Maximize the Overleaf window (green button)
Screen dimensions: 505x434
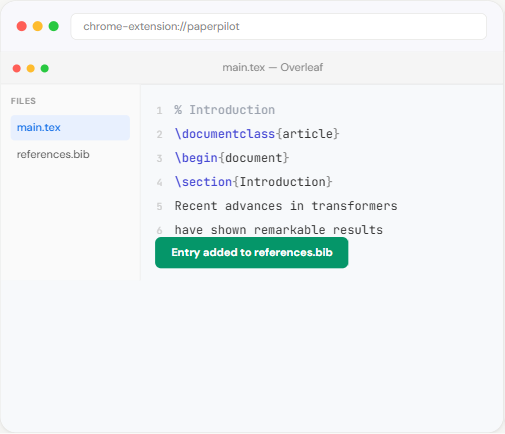45,68
